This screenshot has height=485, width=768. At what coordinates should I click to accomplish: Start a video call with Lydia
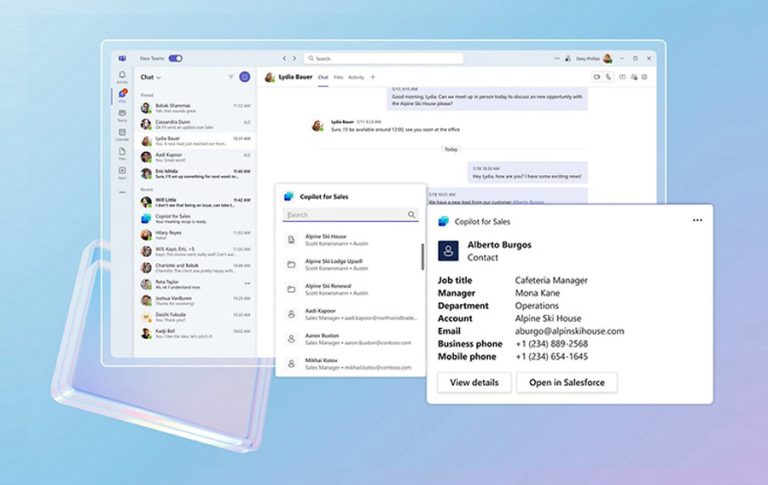click(x=596, y=76)
